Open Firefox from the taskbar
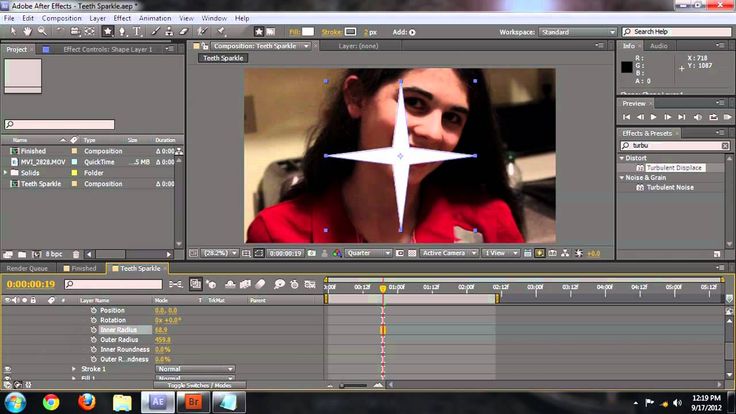Screen dimensions: 736x414 (x=86, y=402)
